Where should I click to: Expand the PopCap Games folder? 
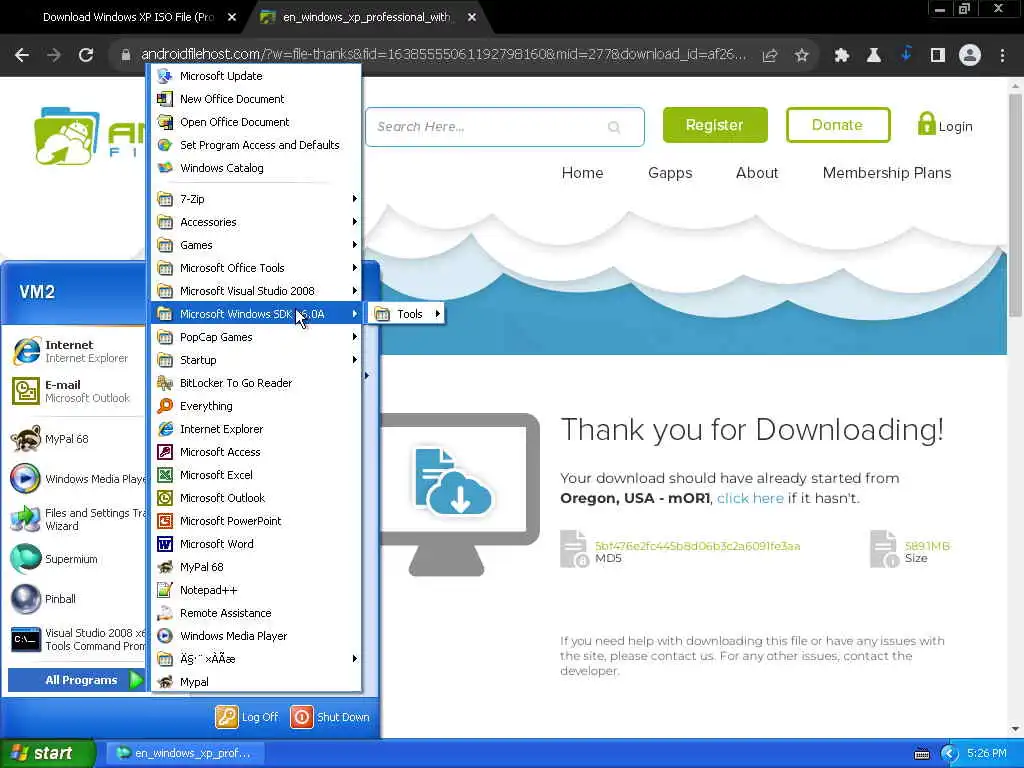coord(256,337)
